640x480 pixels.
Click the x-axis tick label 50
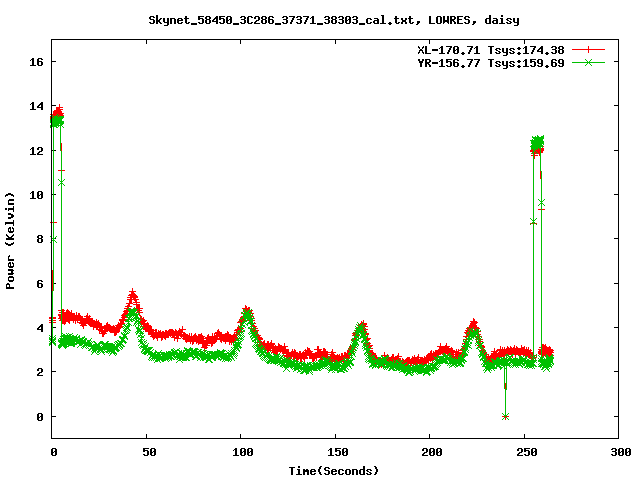pyautogui.click(x=149, y=452)
